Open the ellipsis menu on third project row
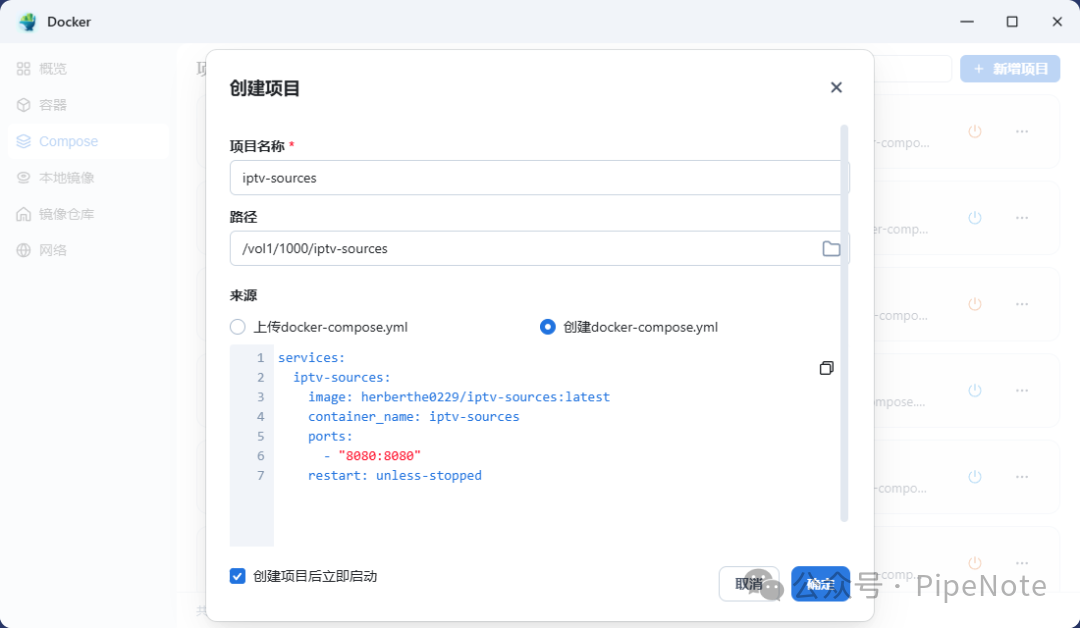This screenshot has height=628, width=1080. [x=1021, y=304]
